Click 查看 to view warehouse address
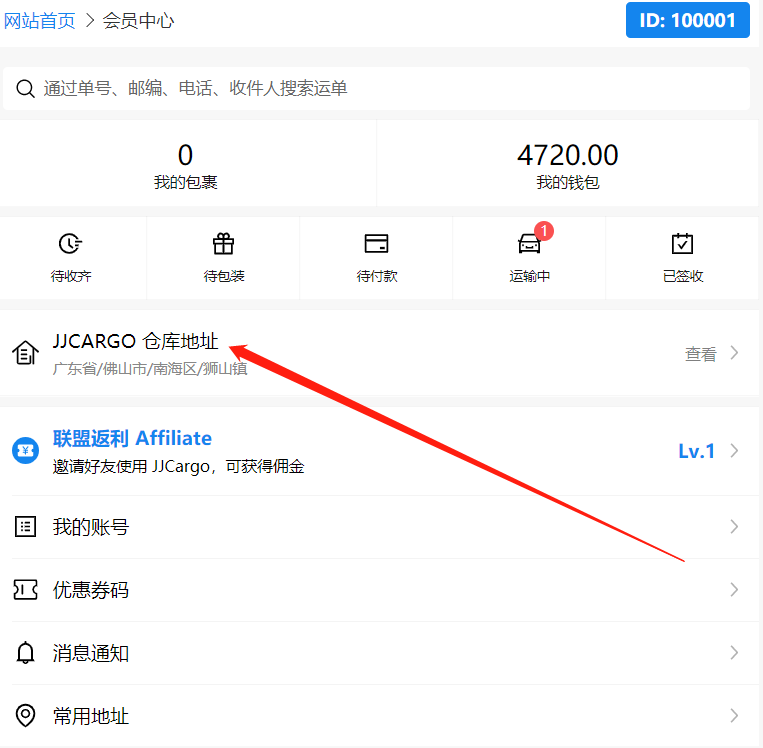Image resolution: width=763 pixels, height=748 pixels. (701, 353)
